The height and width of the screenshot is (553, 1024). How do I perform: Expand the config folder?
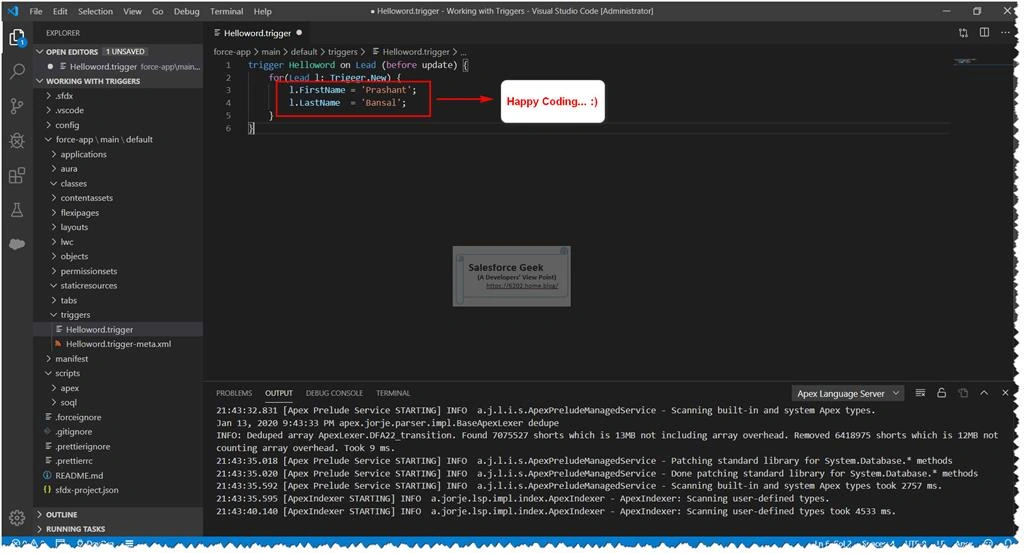[118, 125]
